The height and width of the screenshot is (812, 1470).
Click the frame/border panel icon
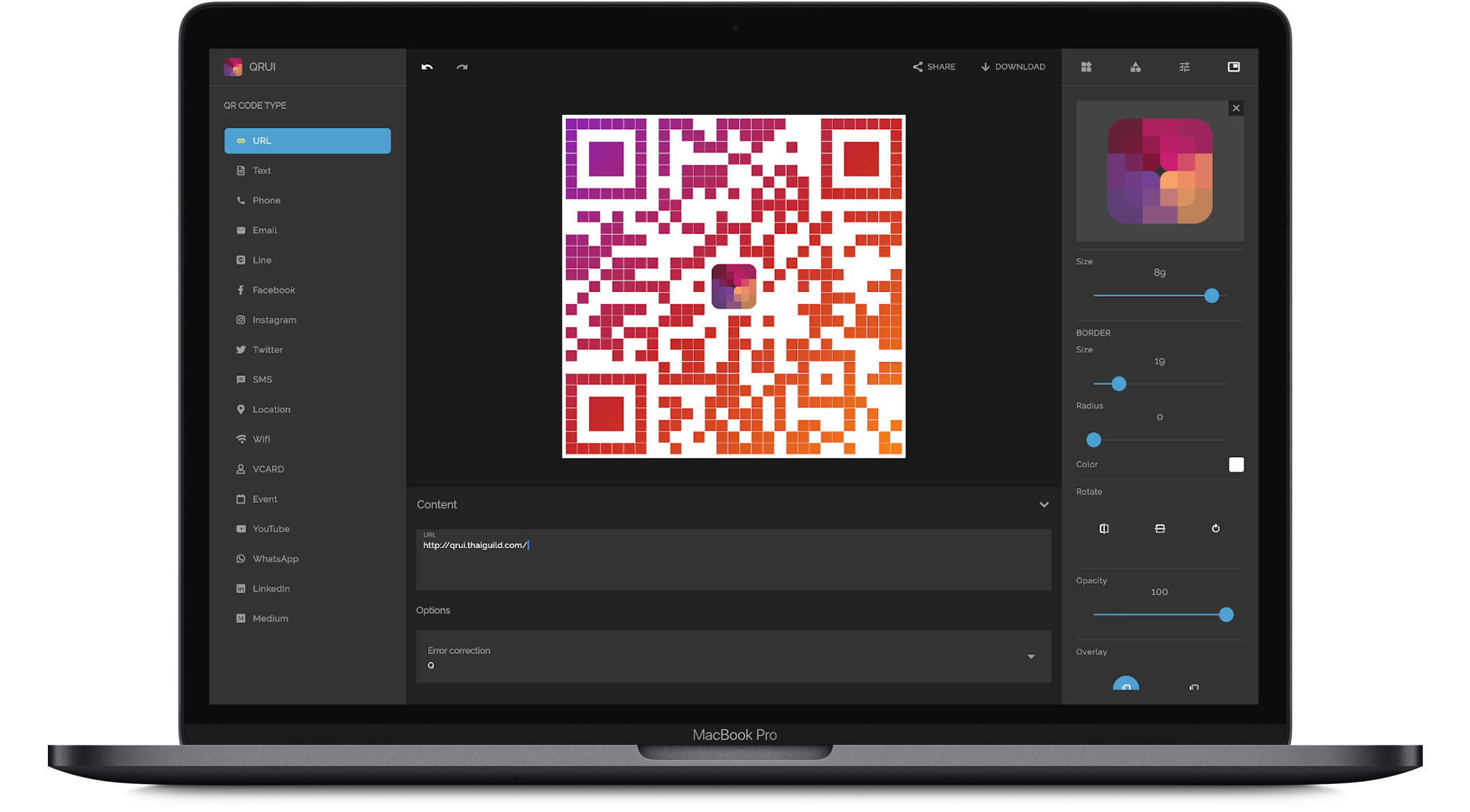[x=1233, y=67]
